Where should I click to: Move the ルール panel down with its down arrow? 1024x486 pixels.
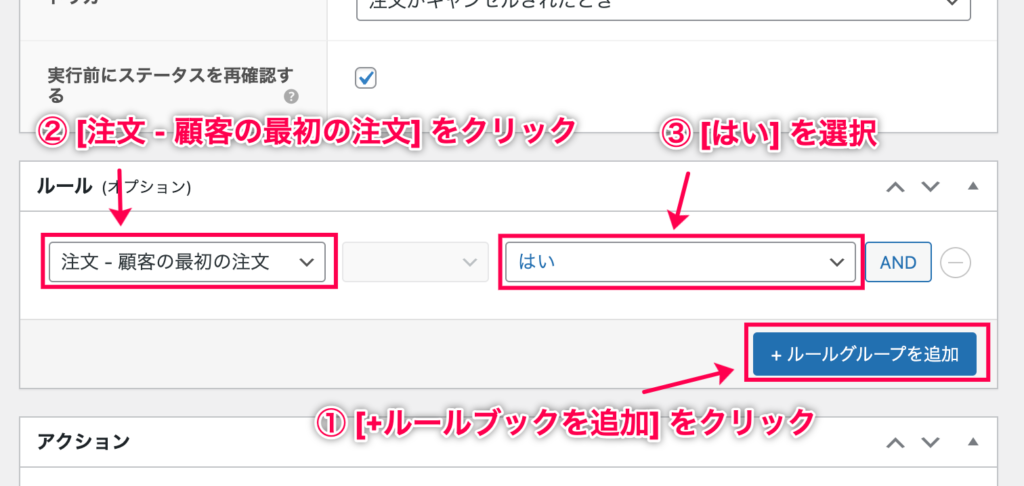click(929, 187)
